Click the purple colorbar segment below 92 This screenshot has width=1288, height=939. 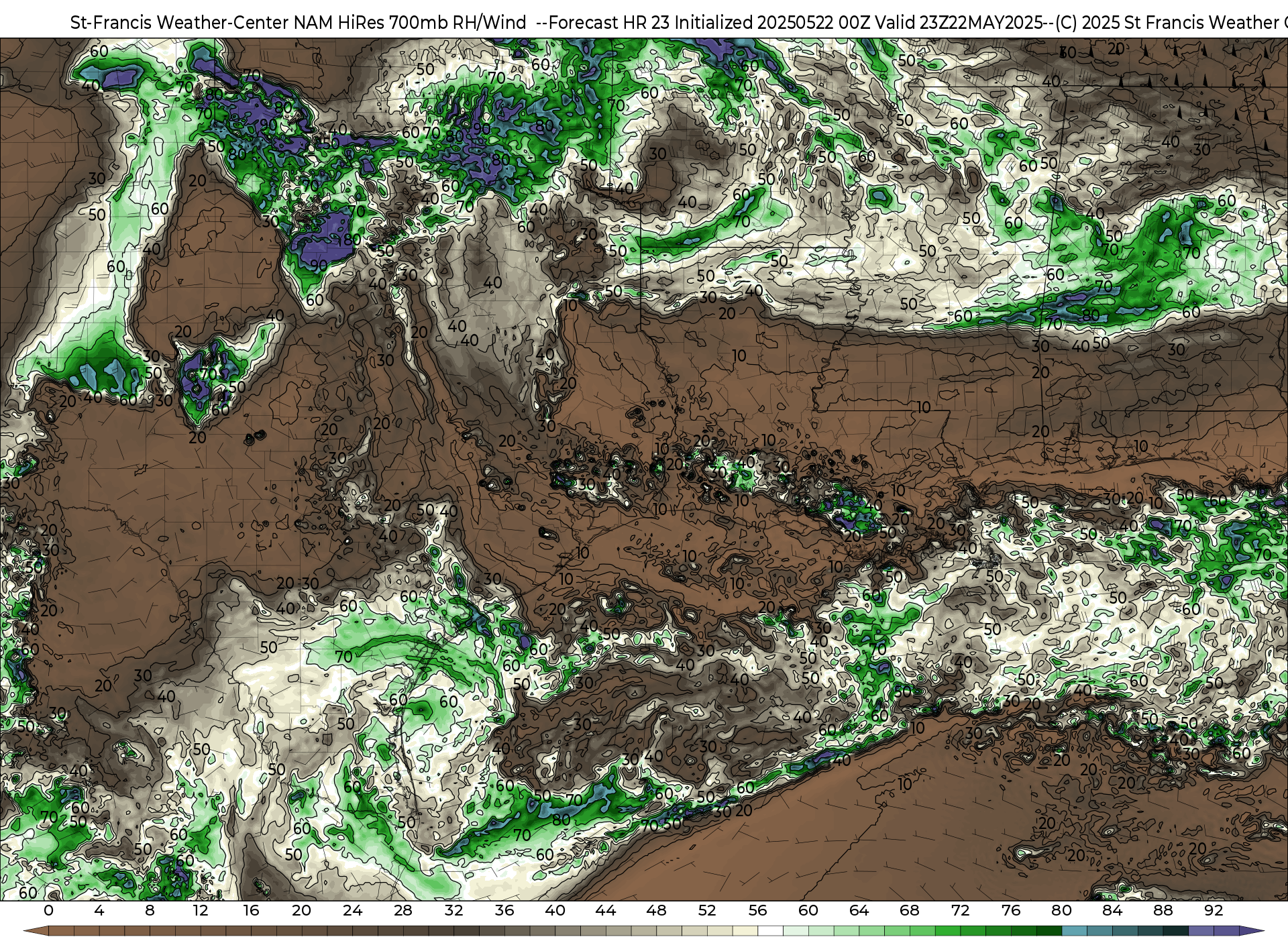1226,931
